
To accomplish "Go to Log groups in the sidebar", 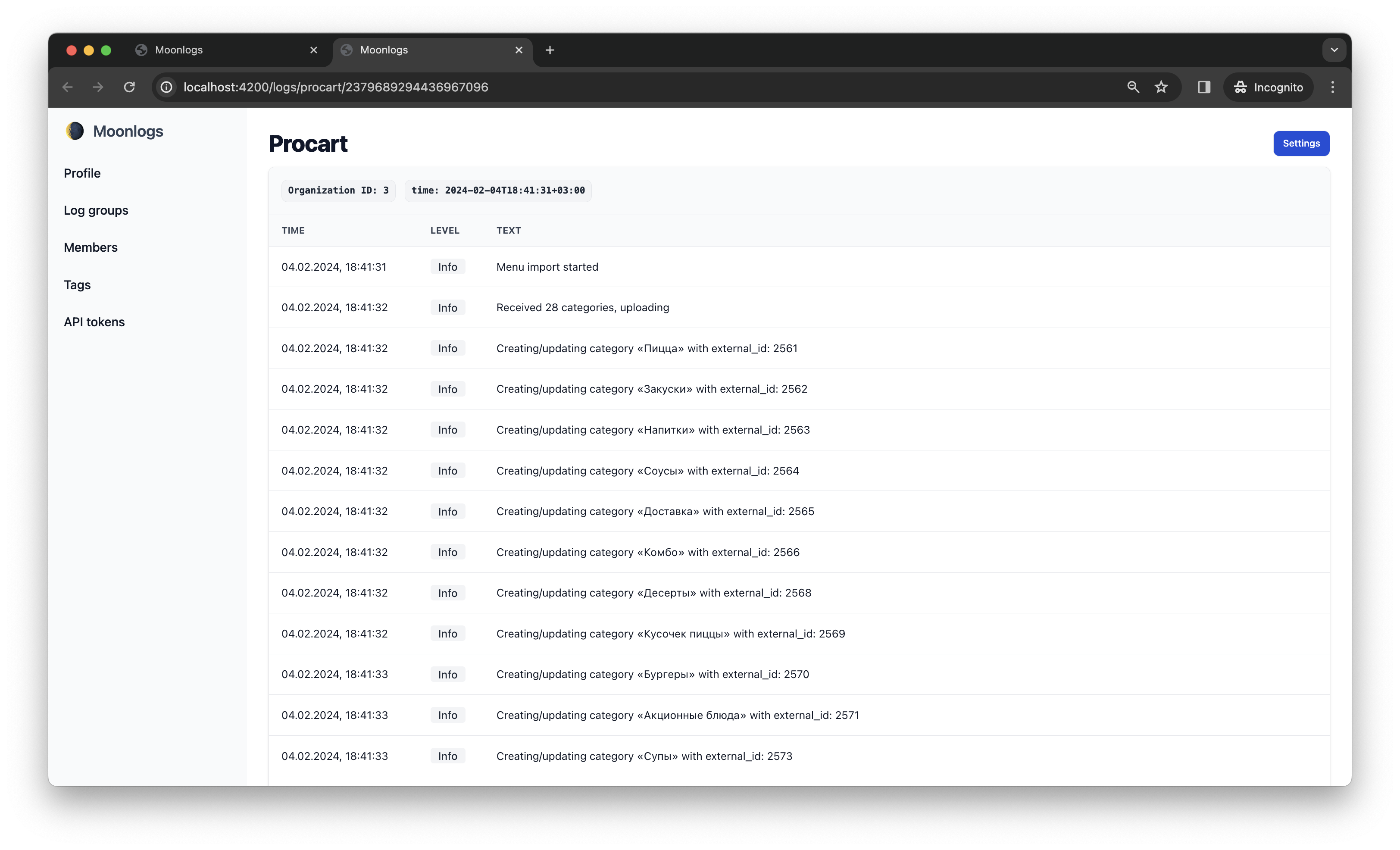I will coord(96,210).
